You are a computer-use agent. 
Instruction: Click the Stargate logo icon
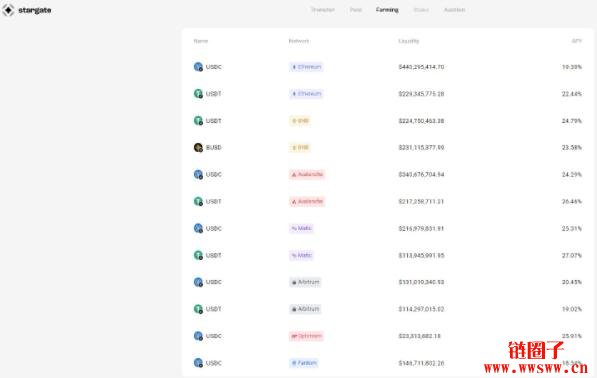point(8,10)
